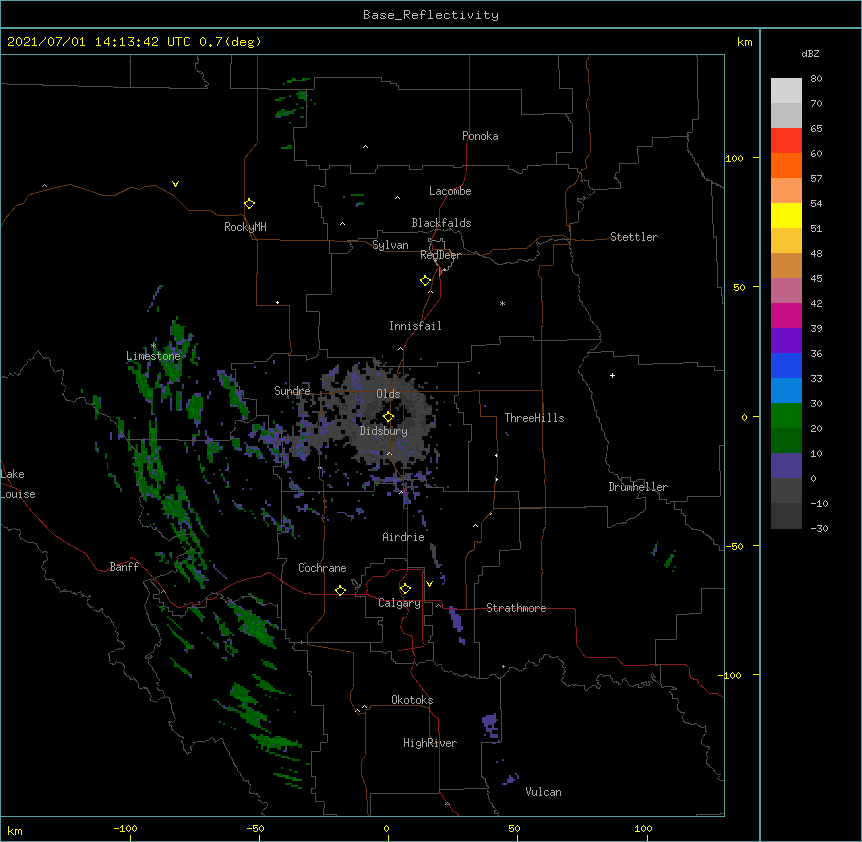
Task: Pick the dark orange swatch near 60 dBZ
Action: 786,166
